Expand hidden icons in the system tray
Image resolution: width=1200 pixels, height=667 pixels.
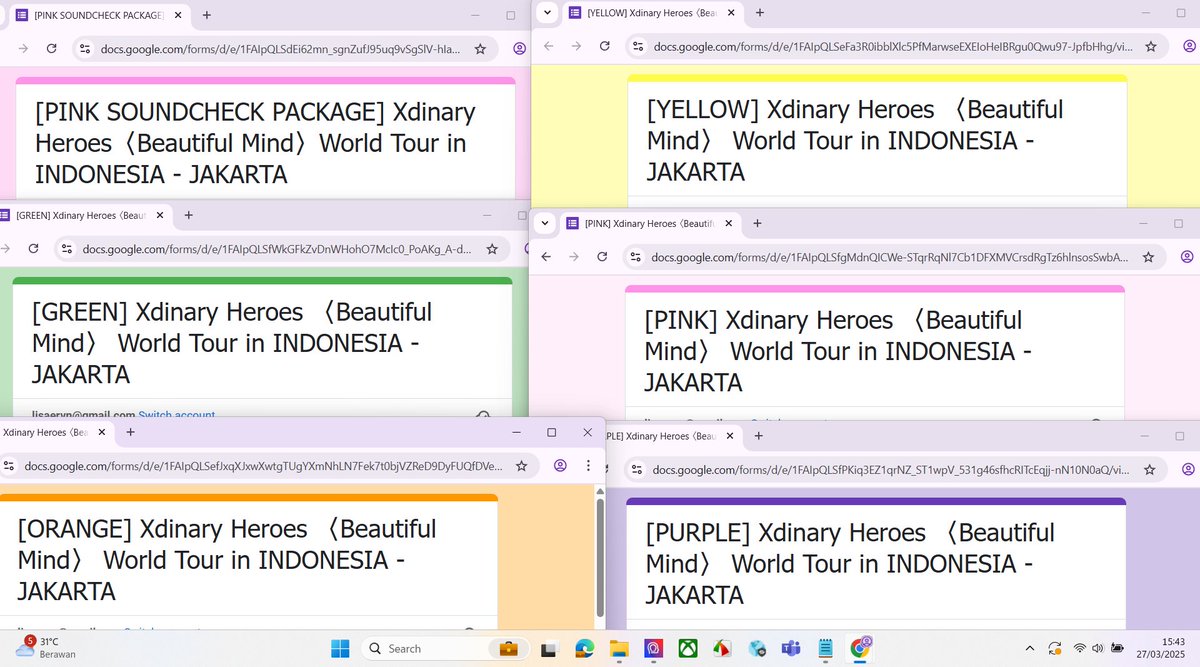1029,648
